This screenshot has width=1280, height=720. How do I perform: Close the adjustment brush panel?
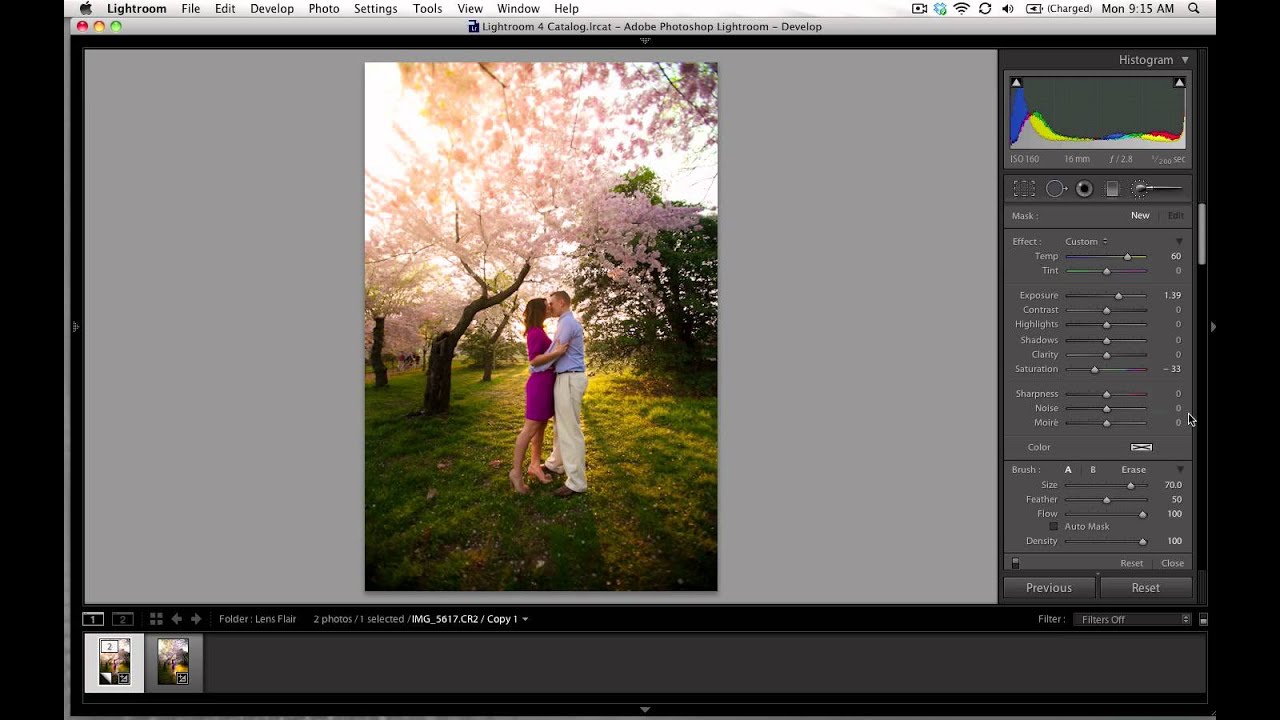coord(1172,563)
